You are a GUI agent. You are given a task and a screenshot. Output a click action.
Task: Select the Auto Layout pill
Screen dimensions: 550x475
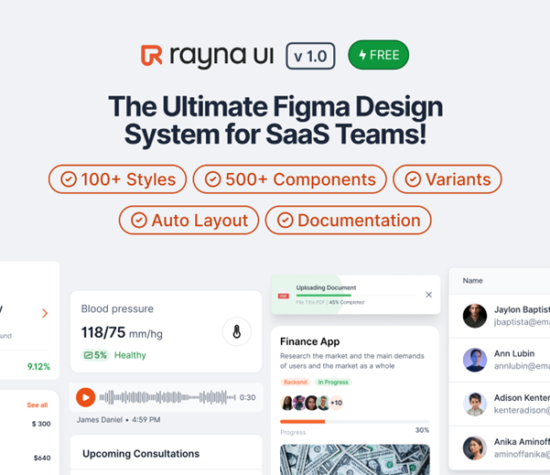(x=189, y=220)
